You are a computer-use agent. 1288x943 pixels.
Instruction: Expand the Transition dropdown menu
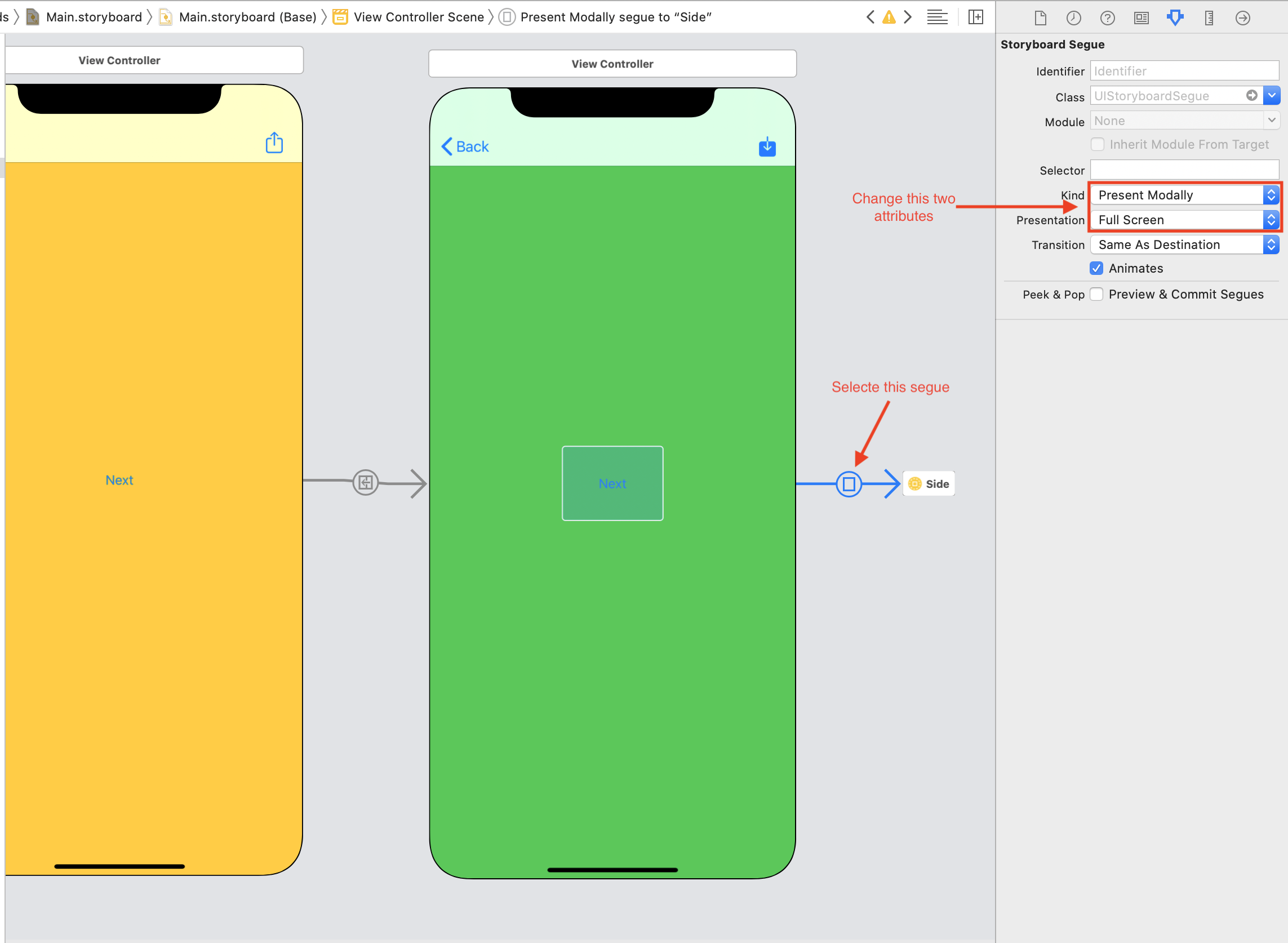[1270, 244]
